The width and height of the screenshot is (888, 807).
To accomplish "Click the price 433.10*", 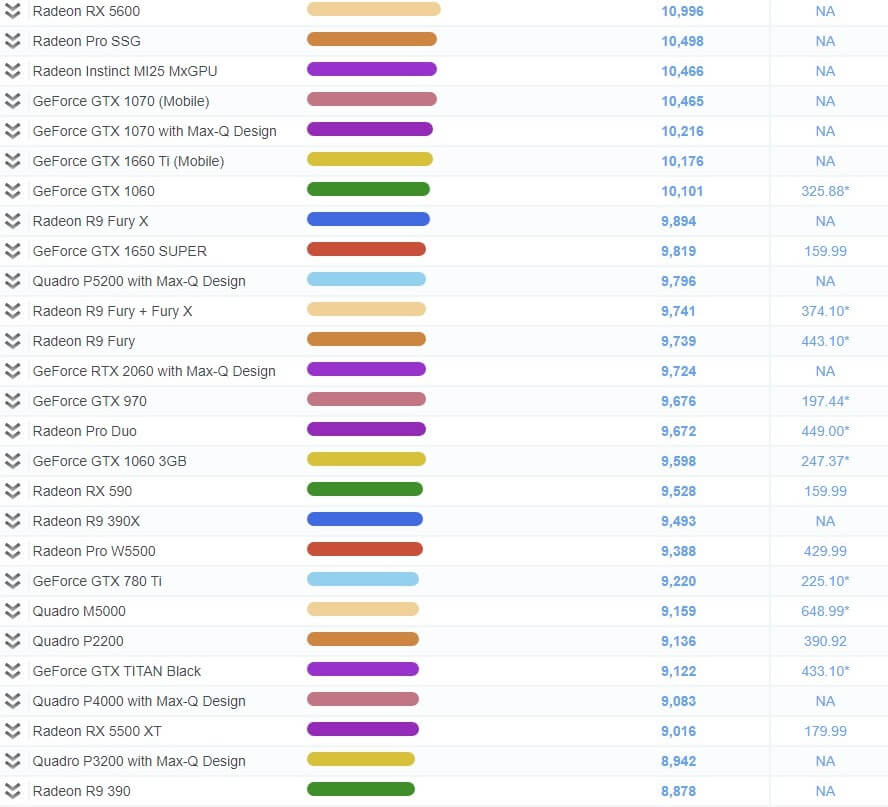I will (x=825, y=672).
